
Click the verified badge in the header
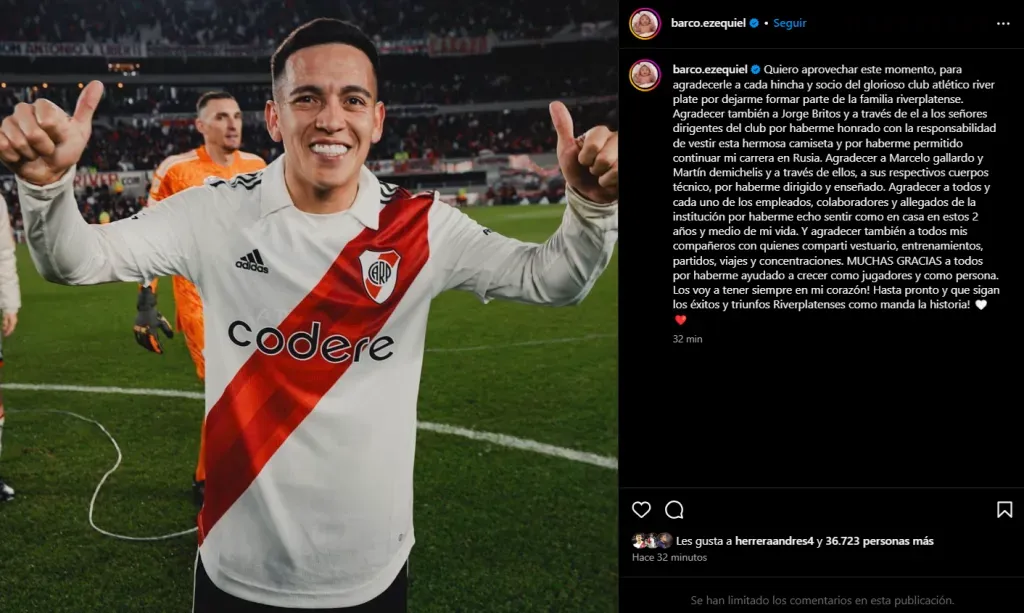[x=754, y=23]
